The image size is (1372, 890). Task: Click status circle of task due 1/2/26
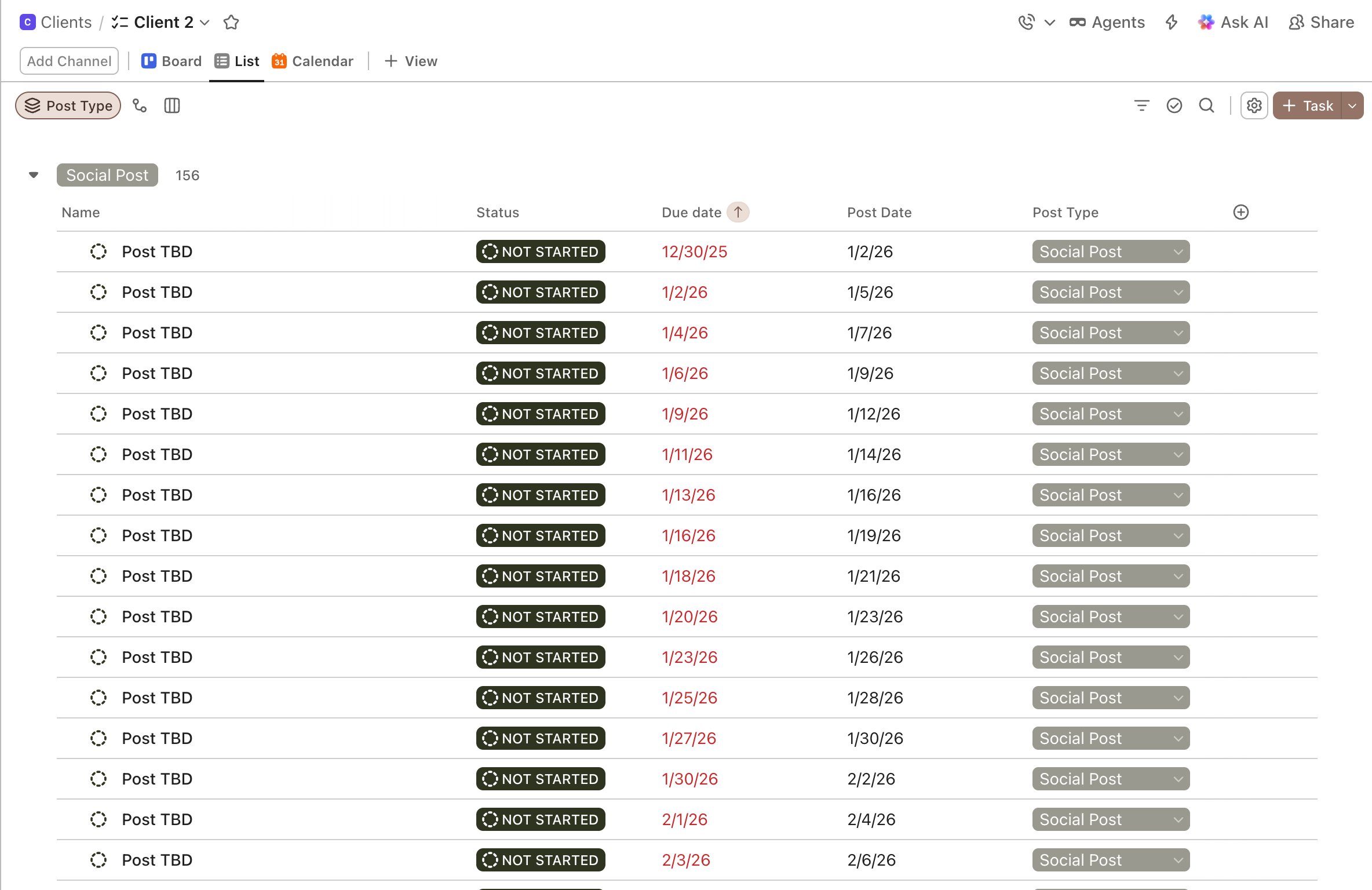coord(98,292)
